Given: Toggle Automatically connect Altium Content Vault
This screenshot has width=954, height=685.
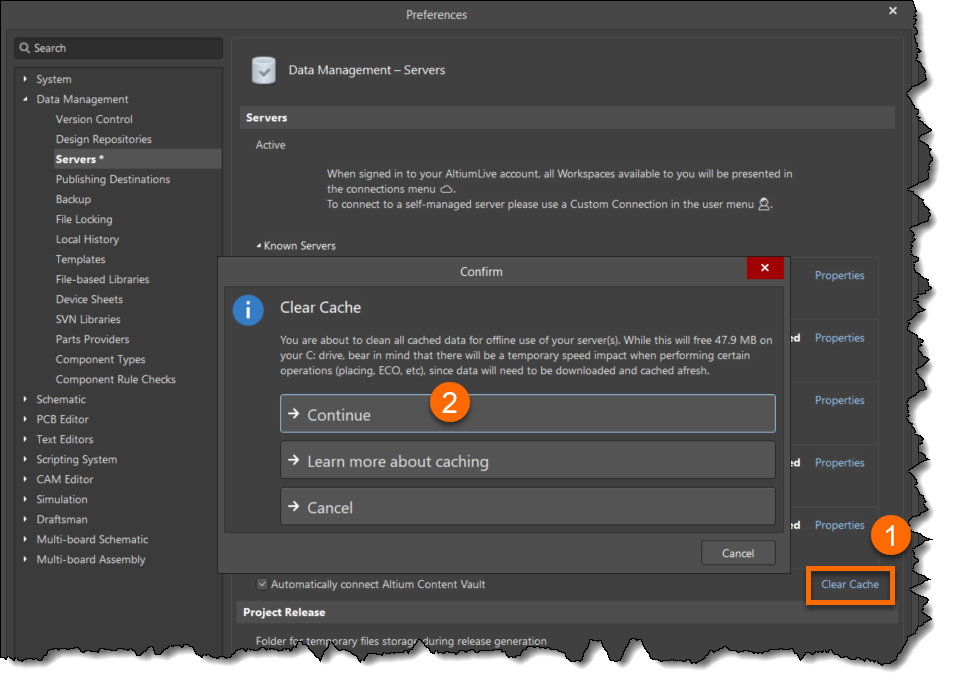Looking at the screenshot, I should pos(262,584).
